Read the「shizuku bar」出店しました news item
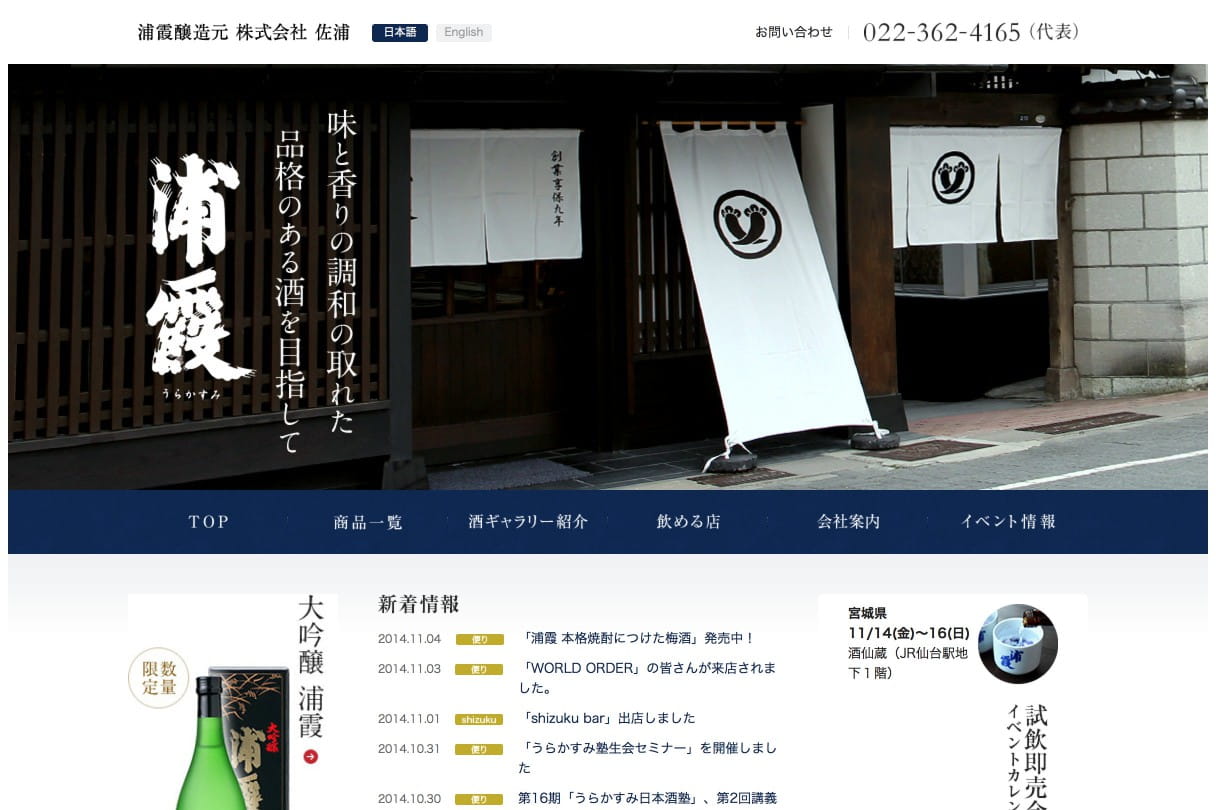Viewport: 1216px width, 810px height. [608, 718]
